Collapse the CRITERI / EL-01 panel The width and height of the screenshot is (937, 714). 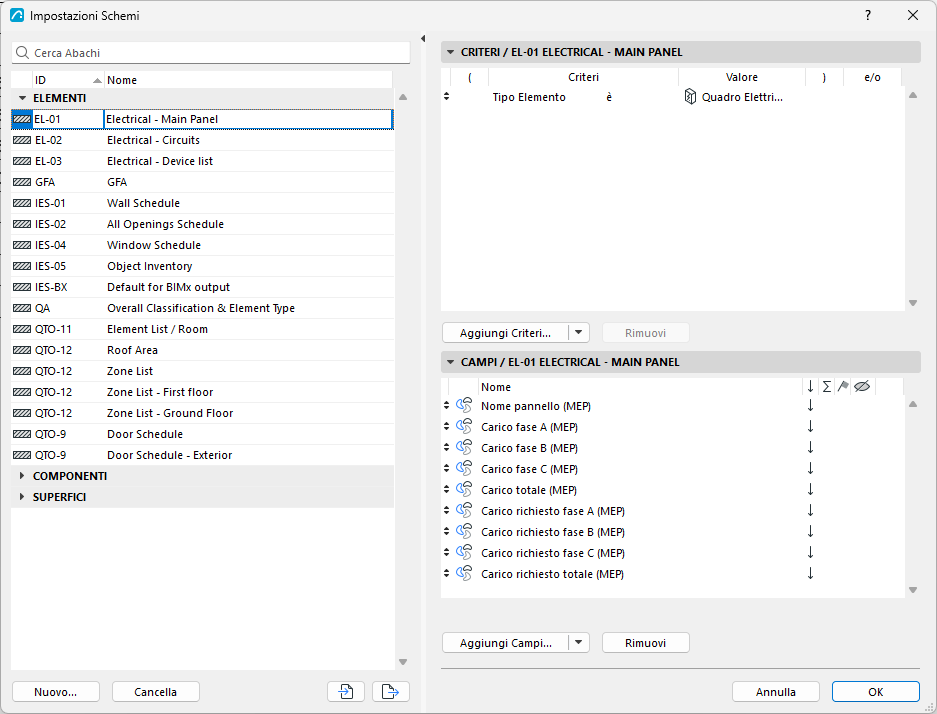coord(451,52)
